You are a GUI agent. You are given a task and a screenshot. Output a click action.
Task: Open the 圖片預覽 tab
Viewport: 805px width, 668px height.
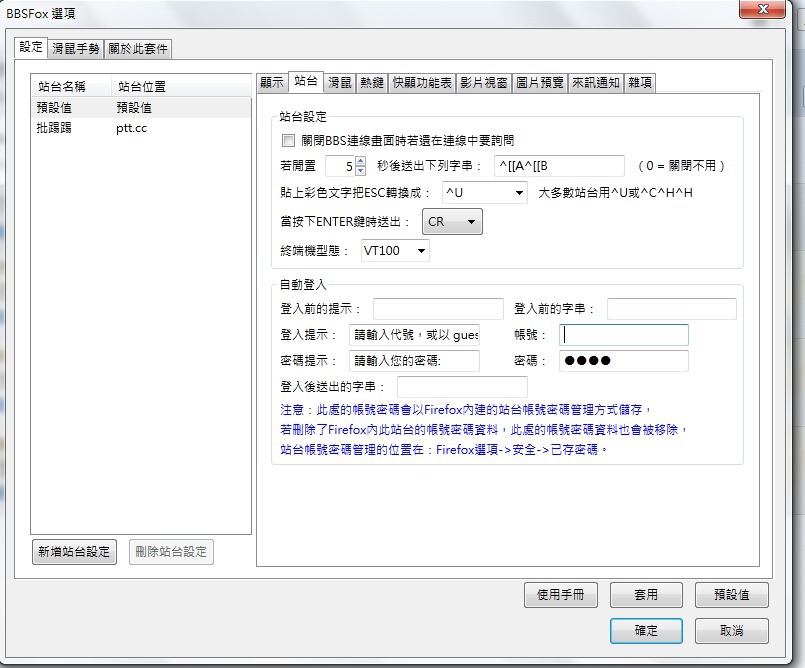[540, 83]
